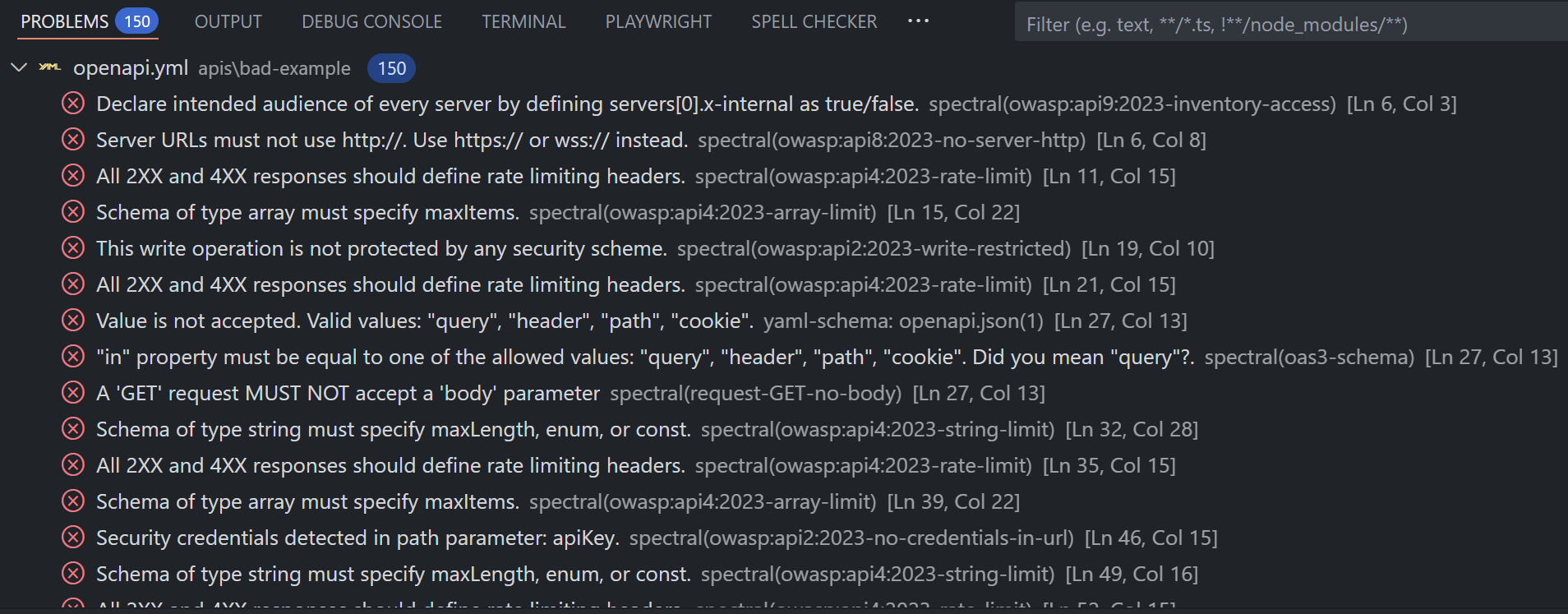Screen dimensions: 1568x614
Task: Select rate limiting headers message at Ln 21
Action: pyautogui.click(x=390, y=285)
